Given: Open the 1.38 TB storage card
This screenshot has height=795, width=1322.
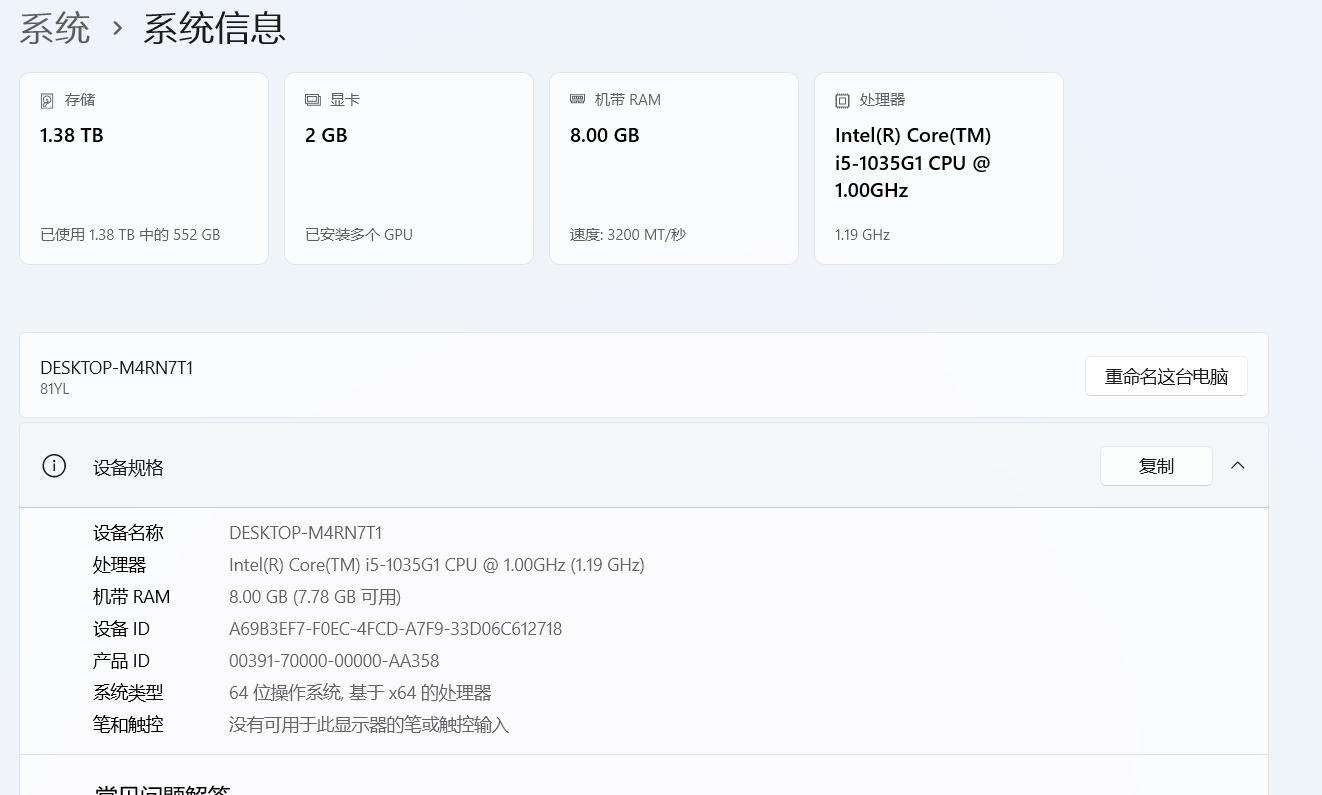Looking at the screenshot, I should click(144, 168).
